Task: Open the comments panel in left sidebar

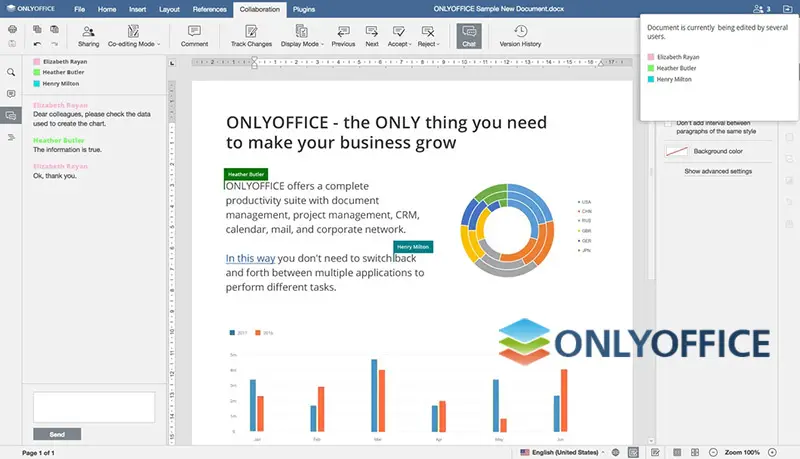Action: 11,94
